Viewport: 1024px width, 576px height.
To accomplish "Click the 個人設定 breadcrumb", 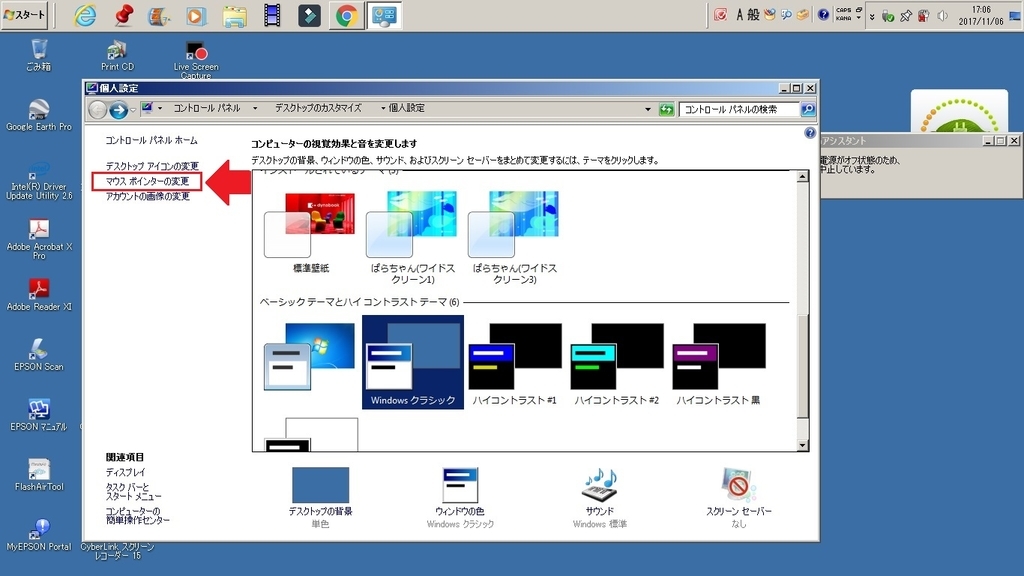I will point(406,108).
